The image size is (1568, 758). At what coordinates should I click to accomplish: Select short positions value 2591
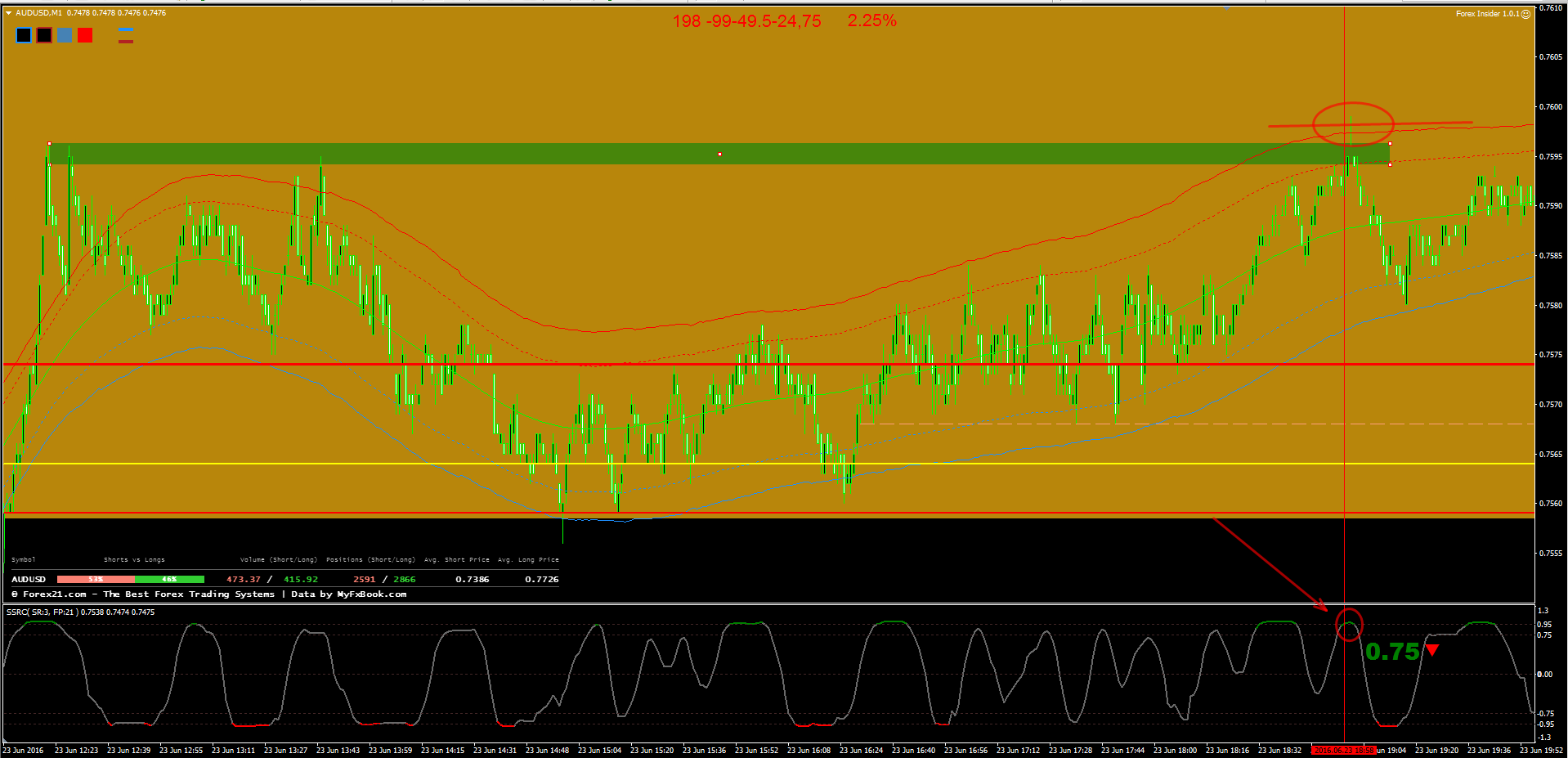[364, 579]
